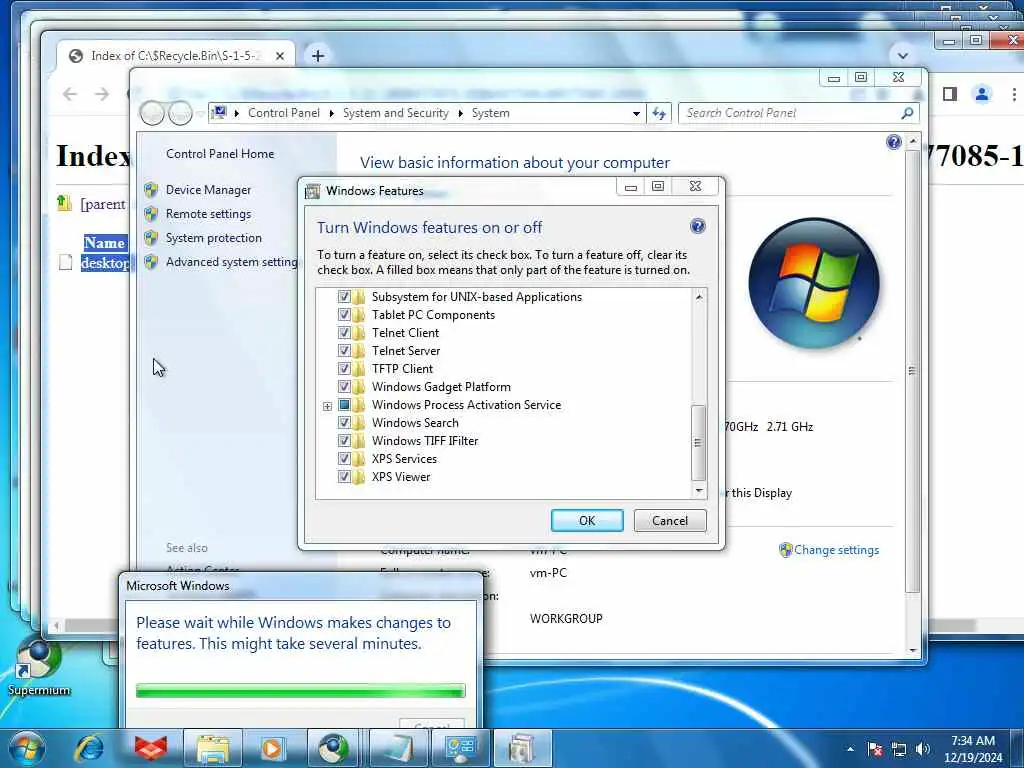The width and height of the screenshot is (1024, 768).
Task: Click System and Security breadcrumb segment
Action: point(396,113)
